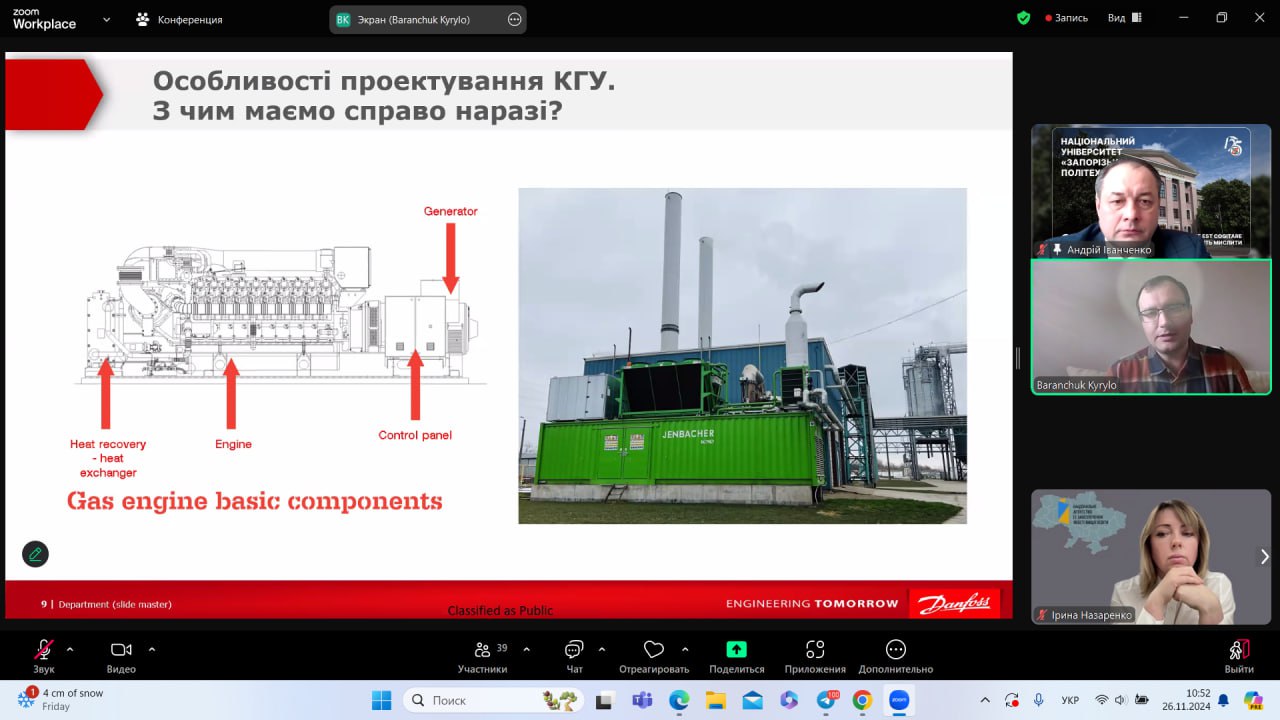1280x720 pixels.
Task: Open screen share options ellipsis button
Action: point(514,19)
